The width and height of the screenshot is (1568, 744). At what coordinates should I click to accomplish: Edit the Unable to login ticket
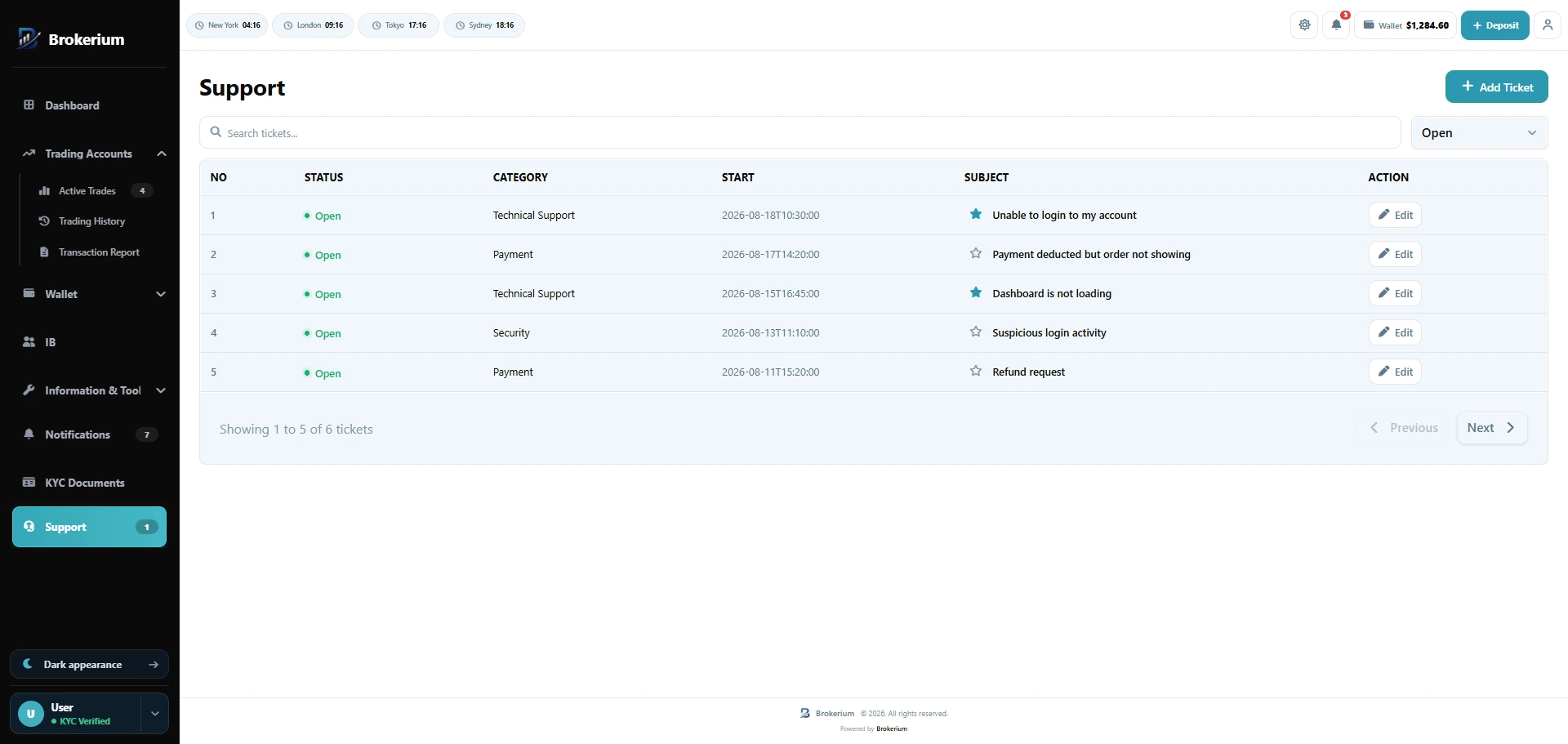point(1395,215)
